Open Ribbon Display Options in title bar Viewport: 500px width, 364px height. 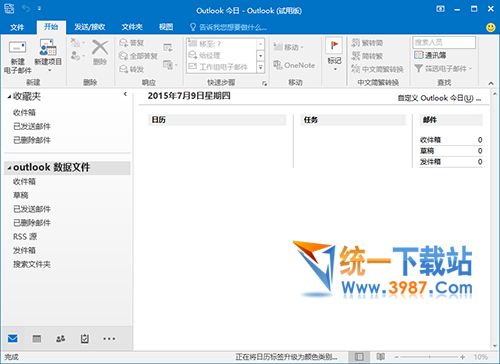pyautogui.click(x=440, y=9)
